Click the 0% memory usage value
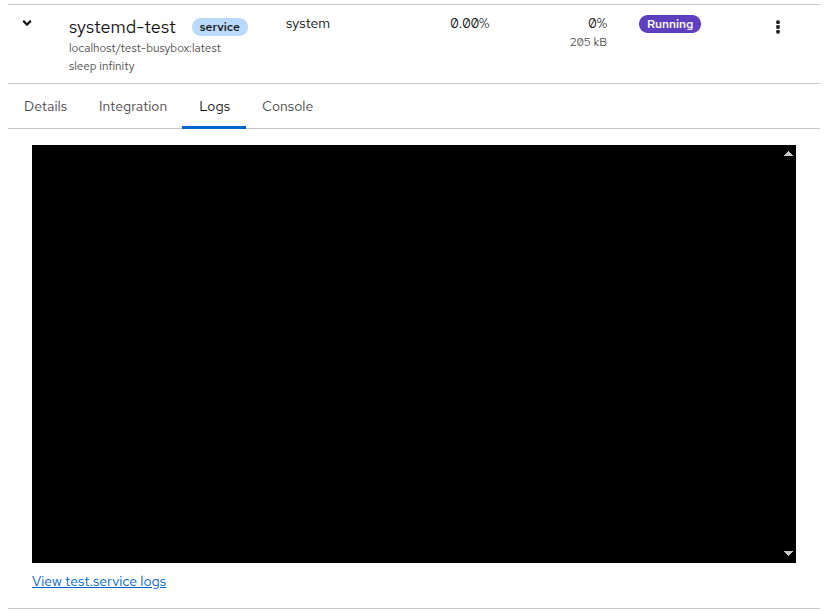832x611 pixels. click(x=597, y=23)
